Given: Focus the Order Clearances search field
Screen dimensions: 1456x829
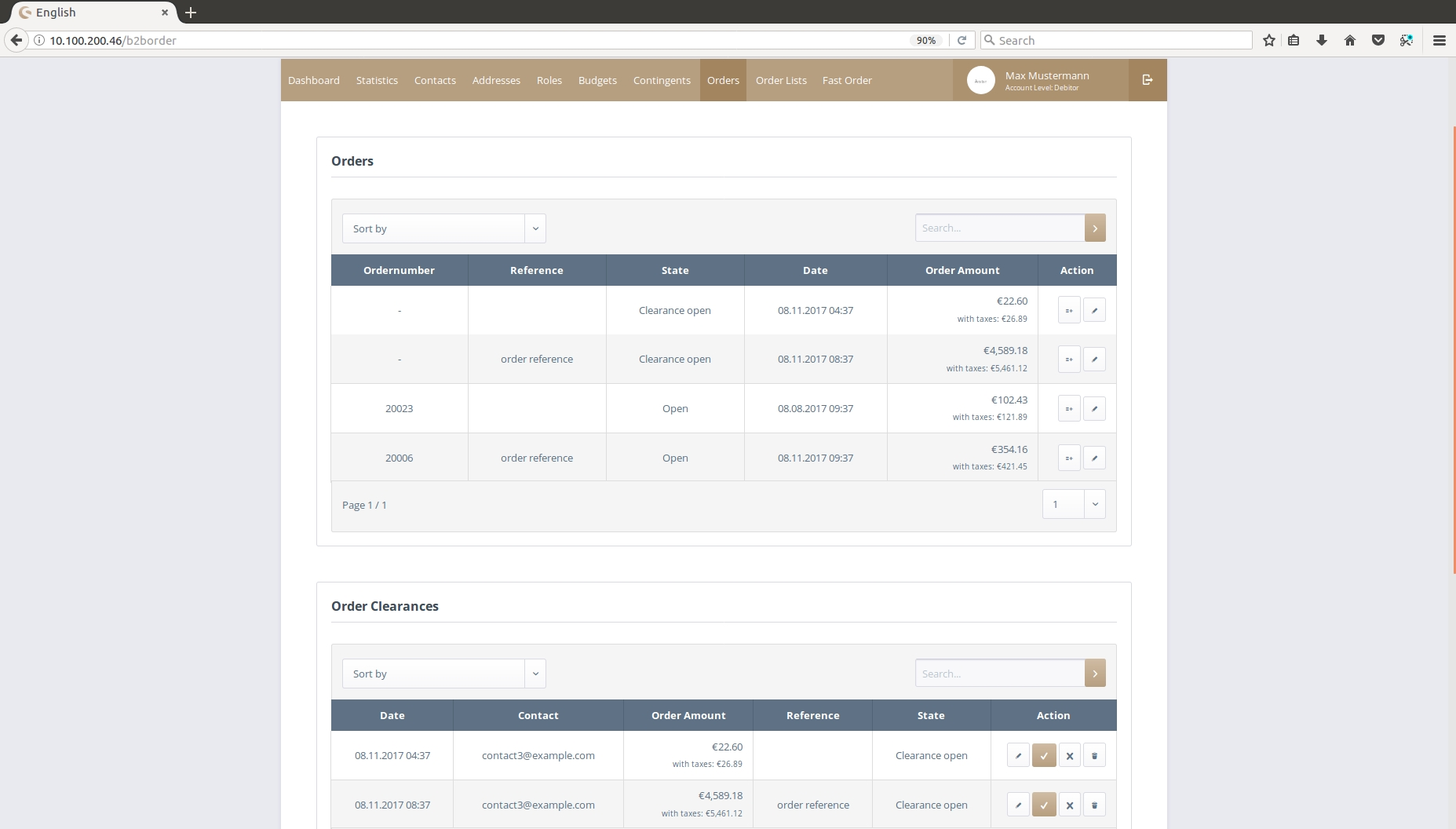Looking at the screenshot, I should [999, 674].
